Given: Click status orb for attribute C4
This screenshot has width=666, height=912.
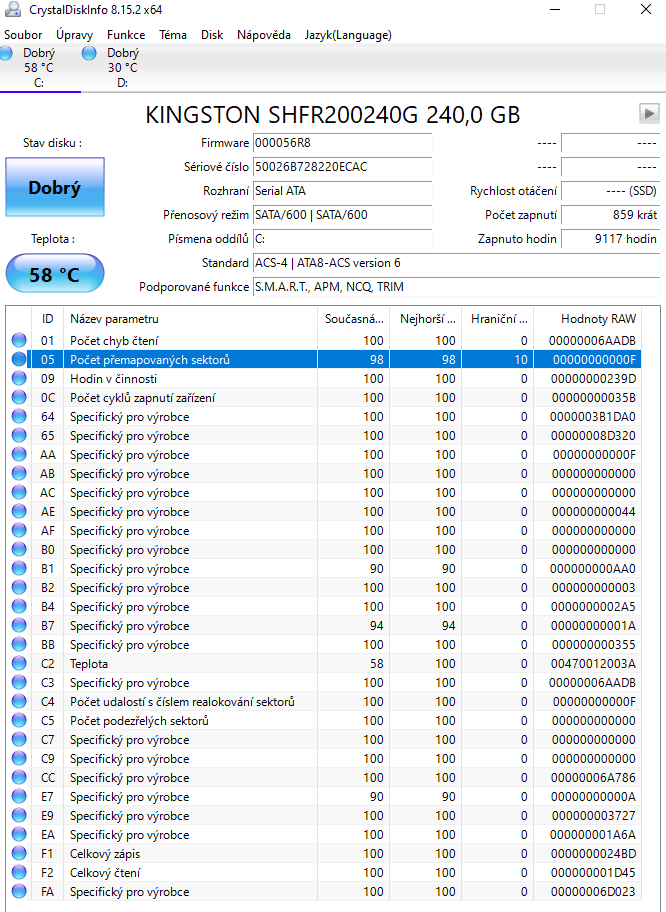Looking at the screenshot, I should pyautogui.click(x=19, y=701).
